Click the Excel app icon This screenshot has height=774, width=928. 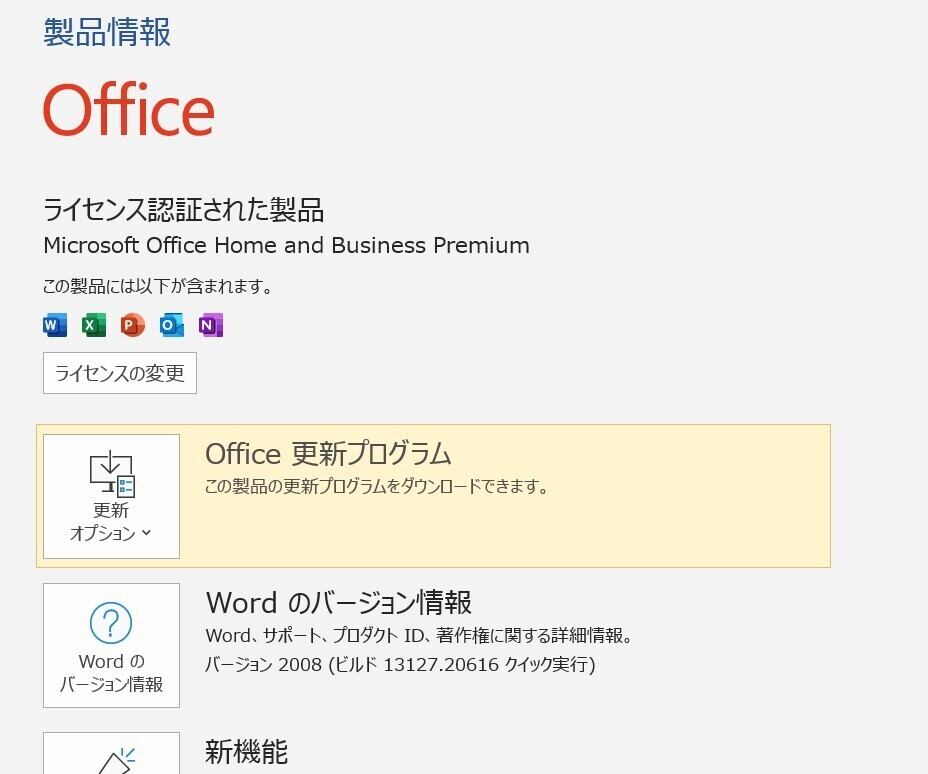point(94,325)
